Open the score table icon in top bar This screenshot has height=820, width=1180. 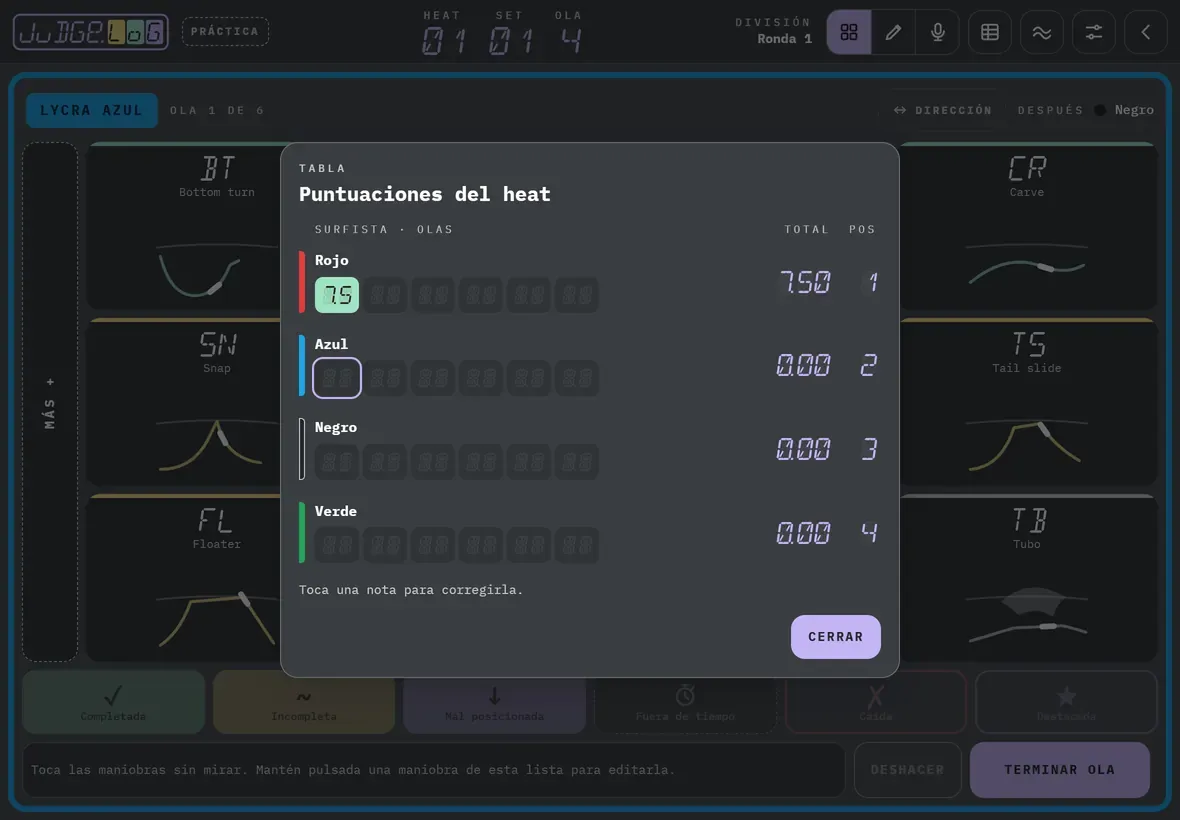[990, 32]
